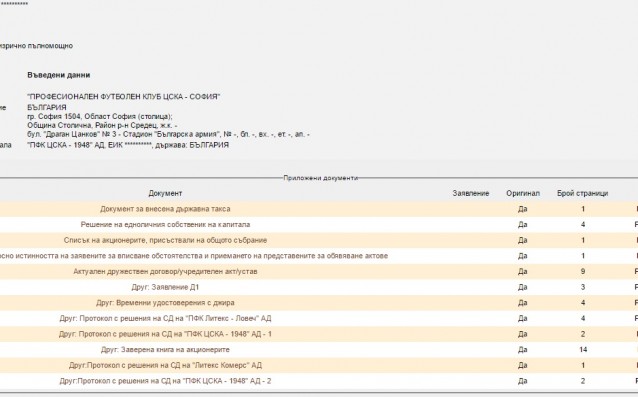This screenshot has width=638, height=397.
Task: Click "Да" in the Временни удостоверения row
Action: pos(523,303)
